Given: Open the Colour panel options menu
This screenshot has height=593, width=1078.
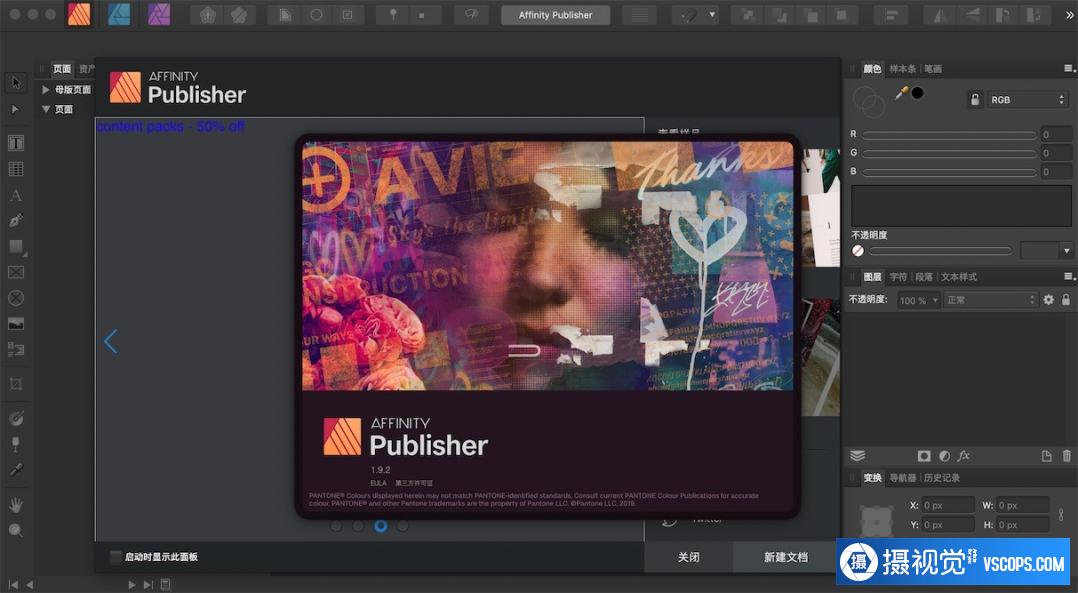Looking at the screenshot, I should click(1069, 68).
